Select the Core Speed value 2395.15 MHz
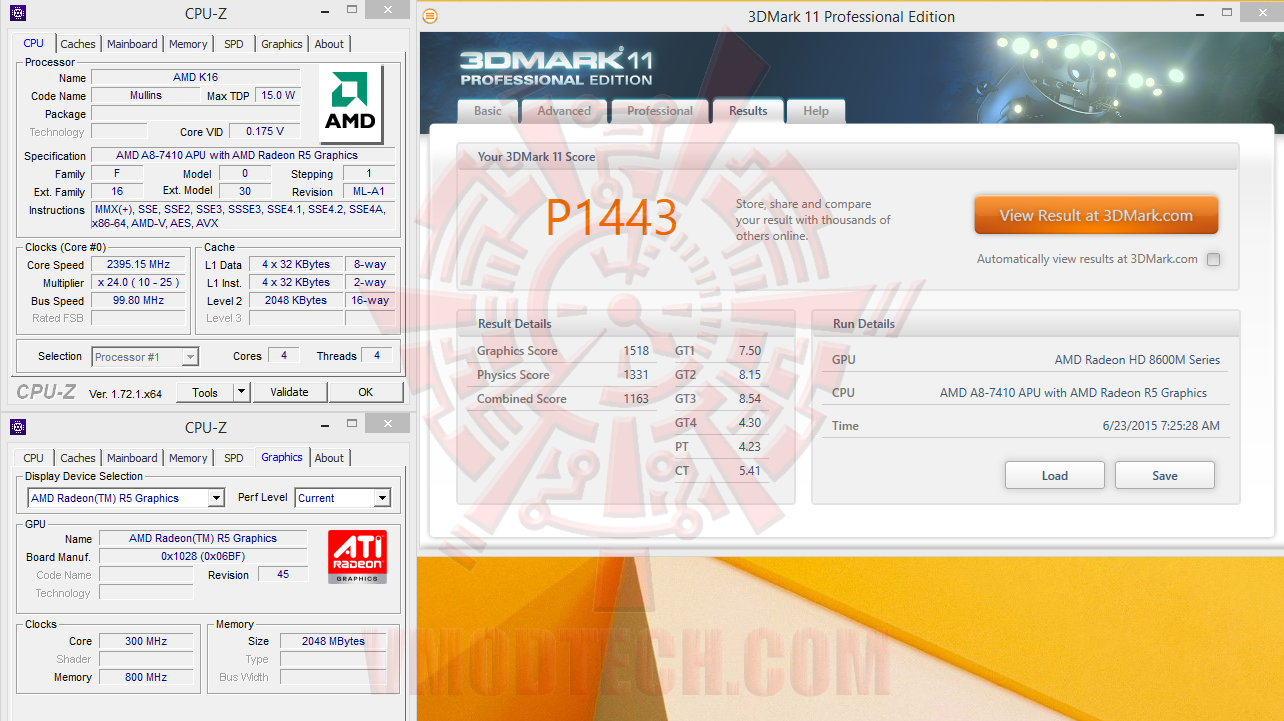Image resolution: width=1284 pixels, height=721 pixels. tap(138, 265)
